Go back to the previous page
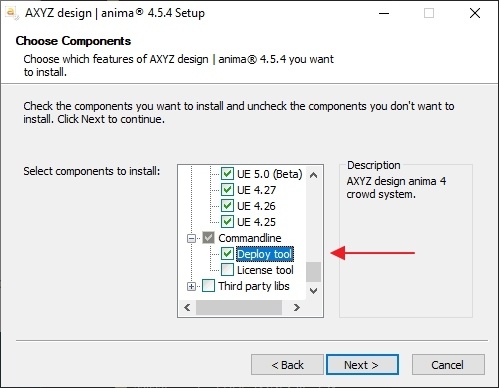Image resolution: width=499 pixels, height=388 pixels. (287, 365)
